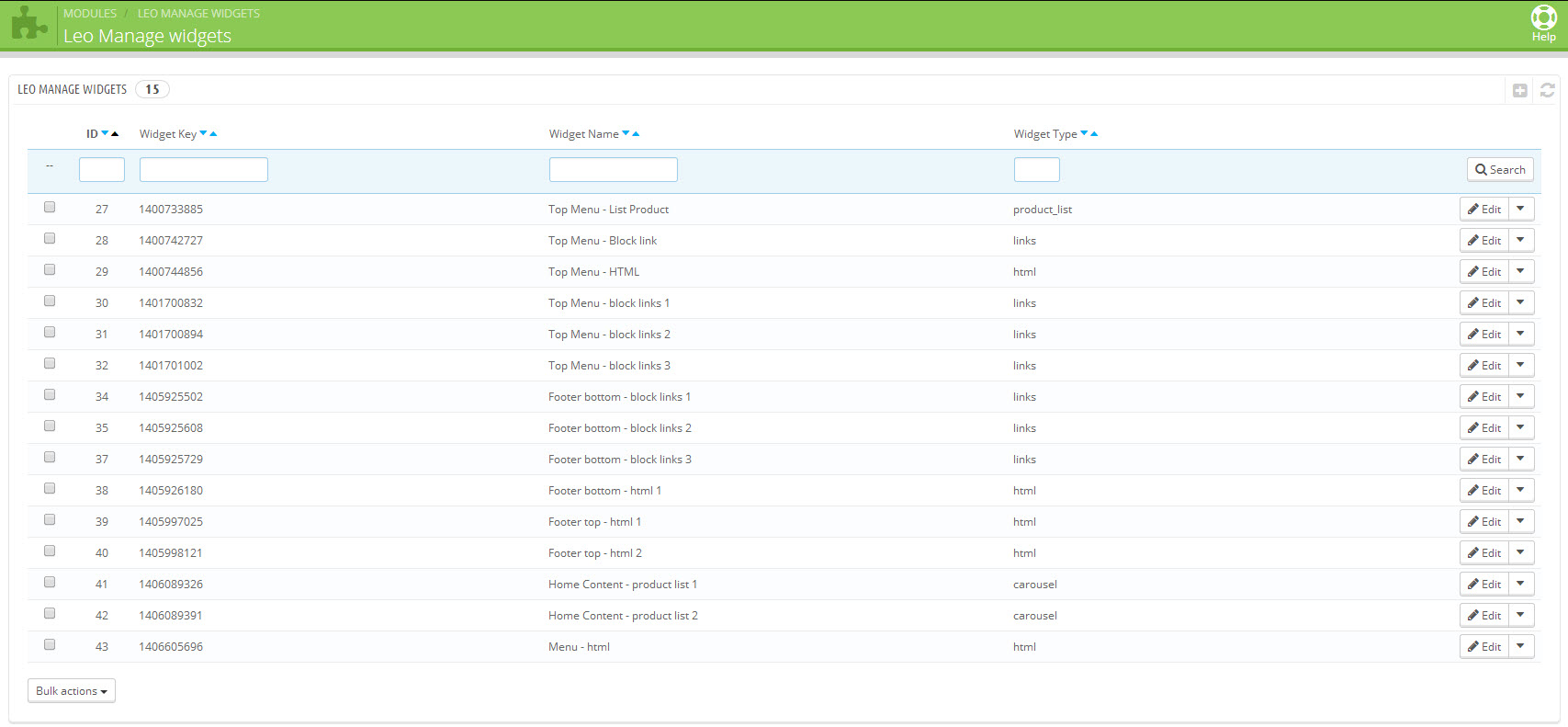This screenshot has width=1568, height=727.
Task: Expand action menu for Top Menu - Block link
Action: tap(1521, 241)
